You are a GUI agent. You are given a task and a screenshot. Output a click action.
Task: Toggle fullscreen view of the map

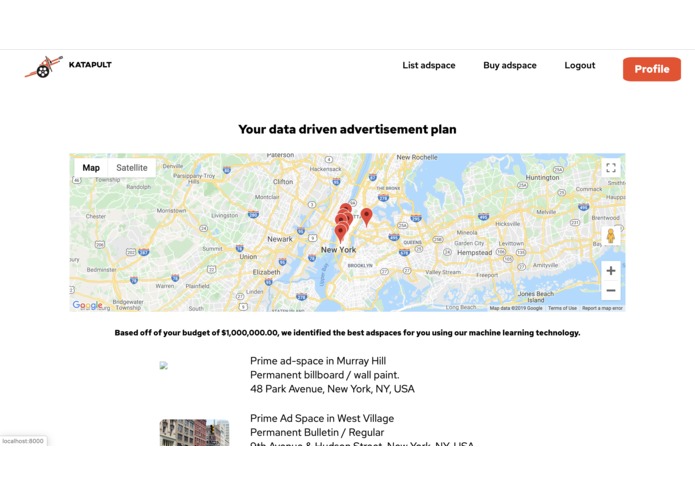611,167
